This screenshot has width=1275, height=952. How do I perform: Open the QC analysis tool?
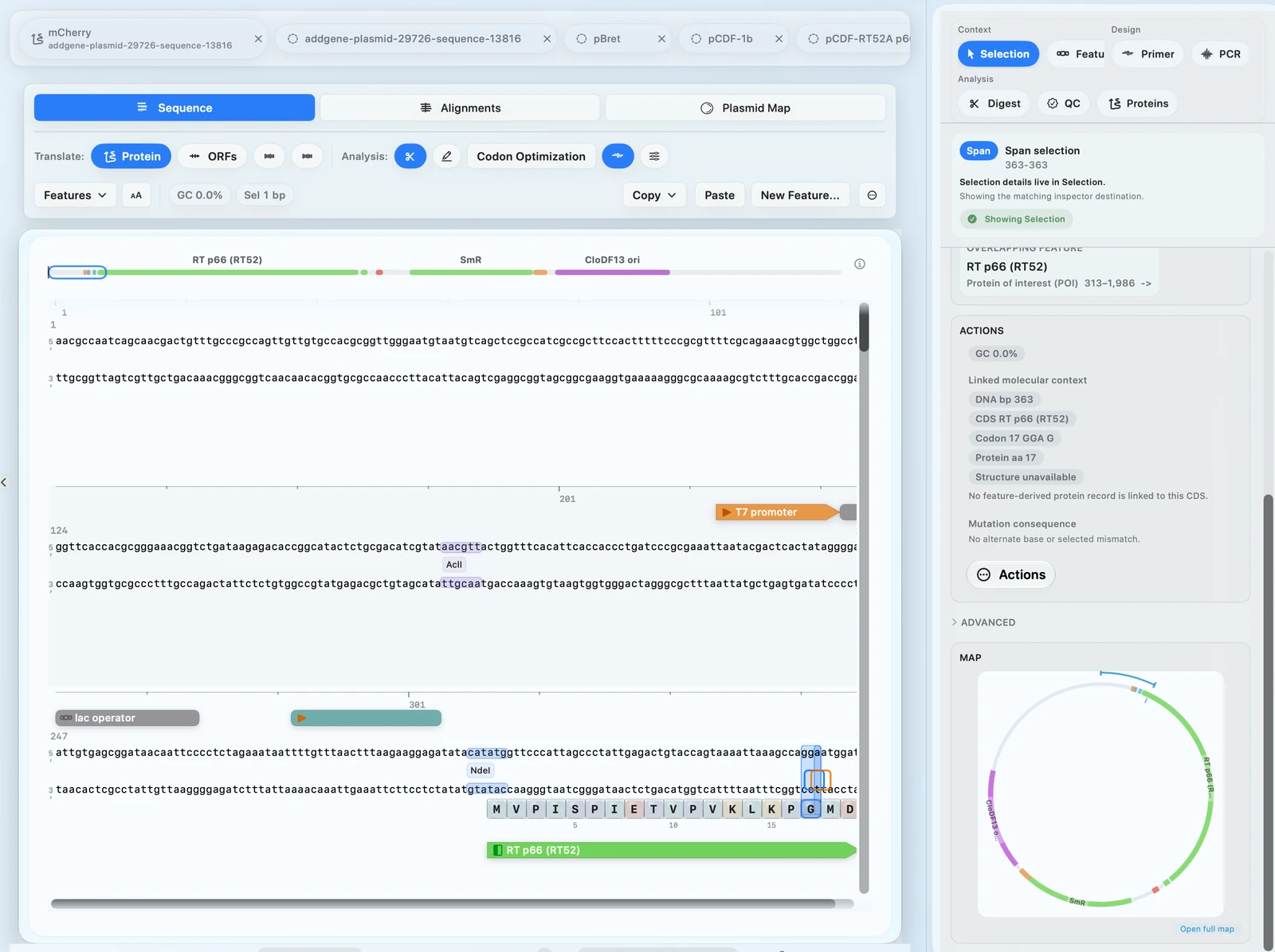(x=1064, y=104)
